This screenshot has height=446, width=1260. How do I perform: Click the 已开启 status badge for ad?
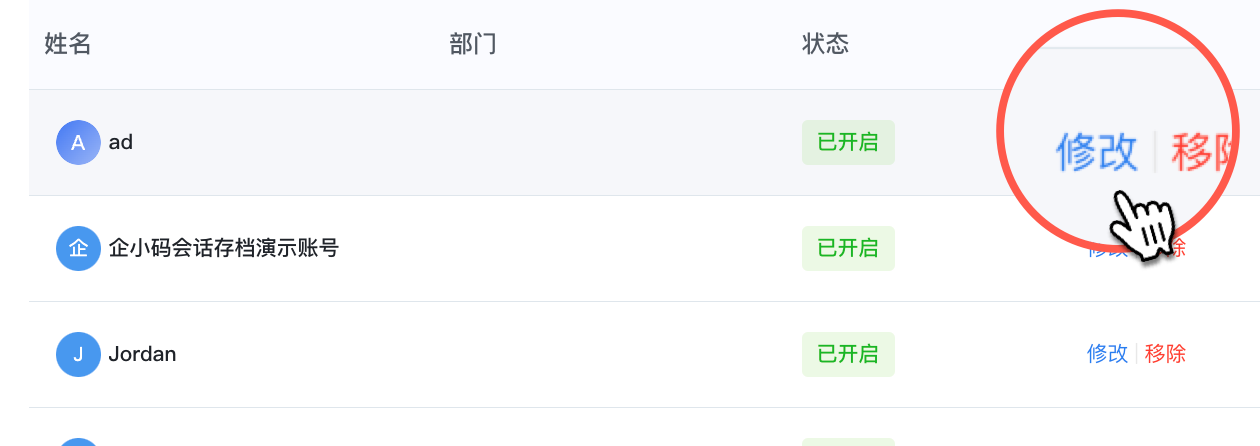[848, 142]
